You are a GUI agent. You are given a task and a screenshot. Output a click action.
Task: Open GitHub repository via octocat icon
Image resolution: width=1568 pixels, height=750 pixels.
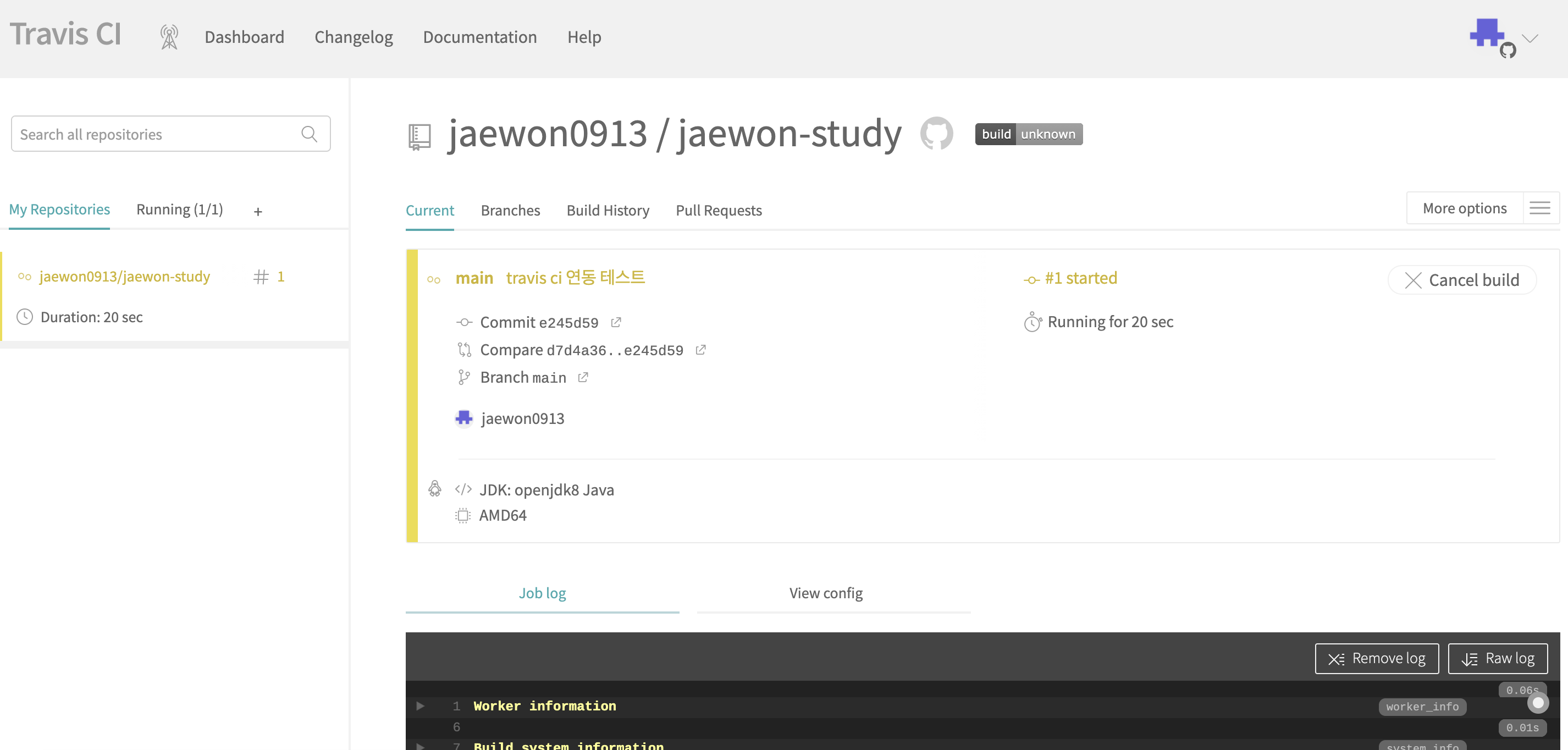click(x=936, y=133)
